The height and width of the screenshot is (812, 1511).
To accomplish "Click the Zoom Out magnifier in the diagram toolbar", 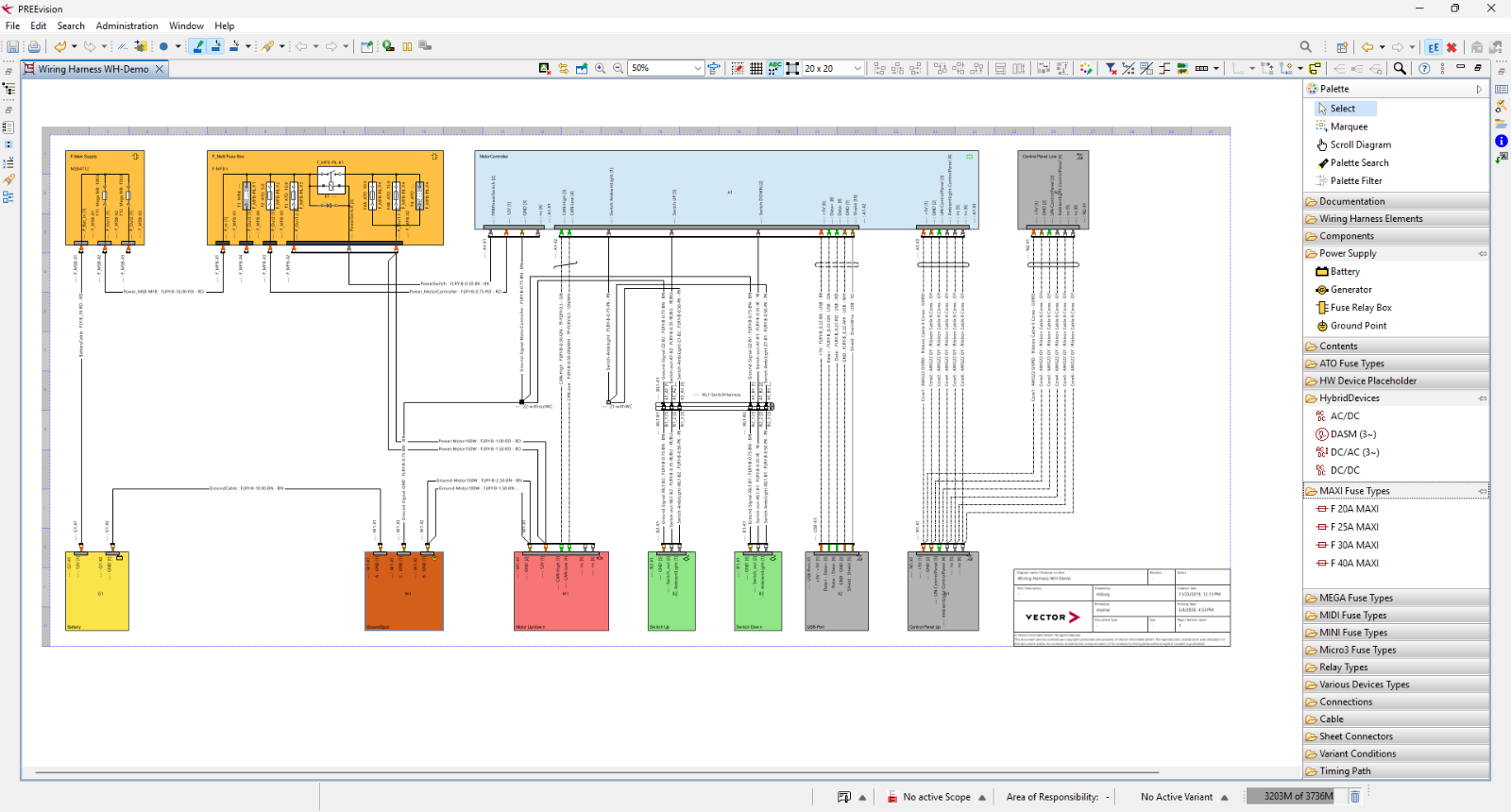I will pyautogui.click(x=619, y=68).
